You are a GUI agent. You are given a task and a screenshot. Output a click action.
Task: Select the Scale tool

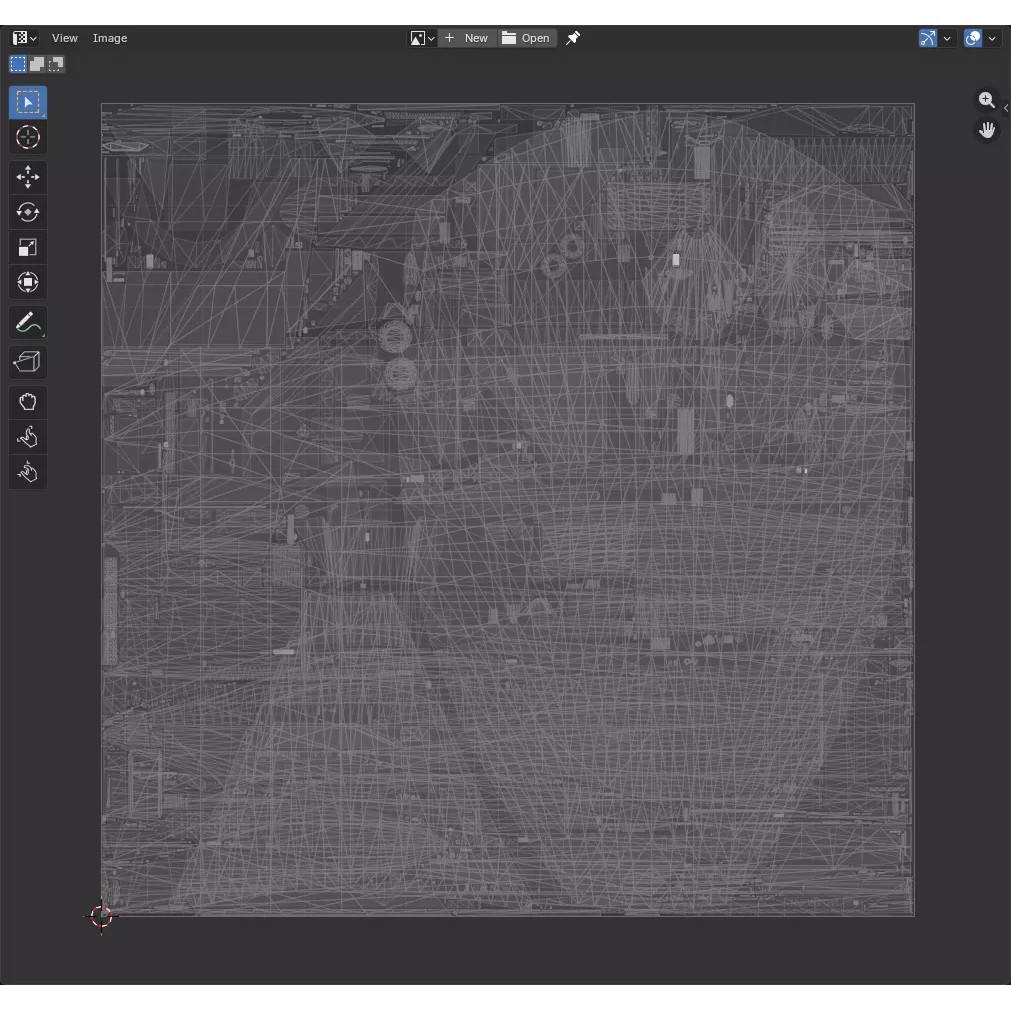[28, 248]
